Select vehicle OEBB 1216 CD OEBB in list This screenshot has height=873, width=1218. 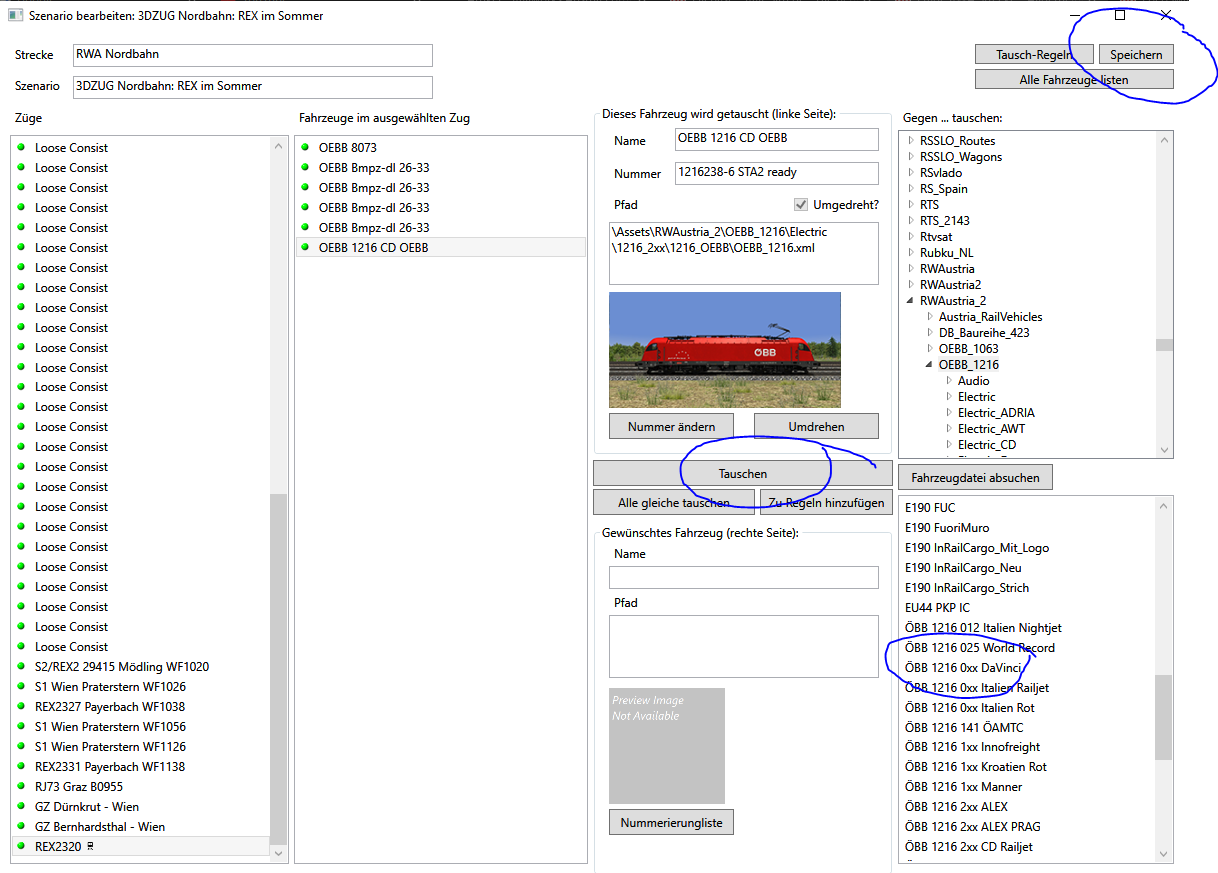click(441, 247)
